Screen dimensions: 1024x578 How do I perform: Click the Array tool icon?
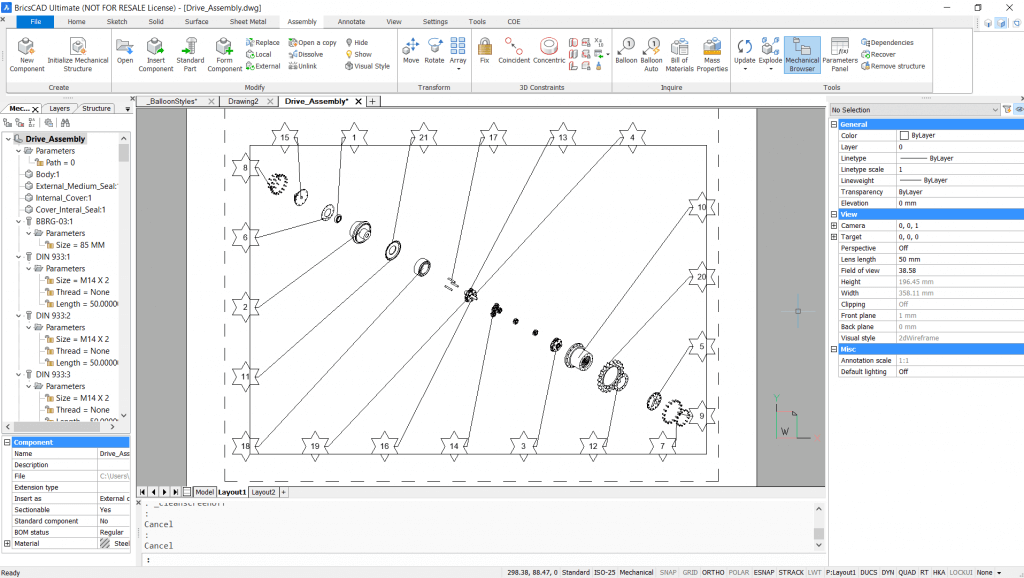point(458,52)
